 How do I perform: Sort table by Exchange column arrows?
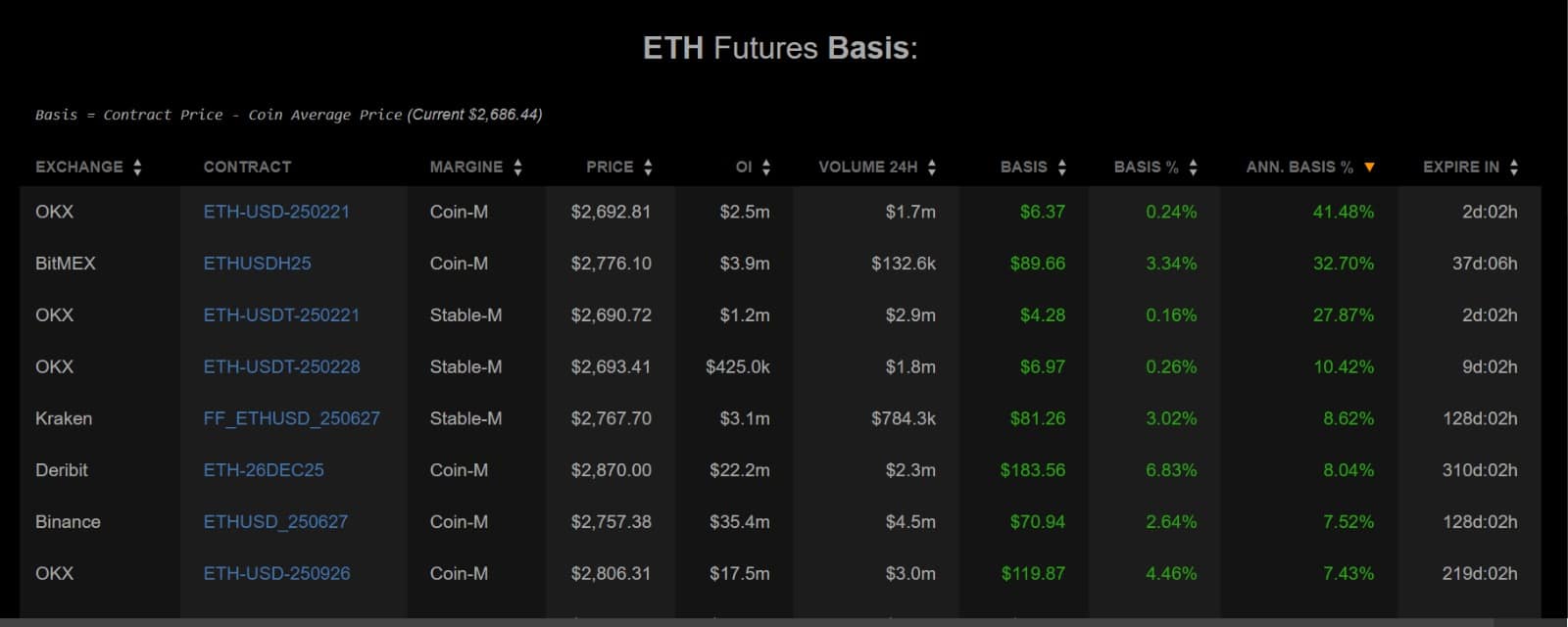pyautogui.click(x=137, y=168)
